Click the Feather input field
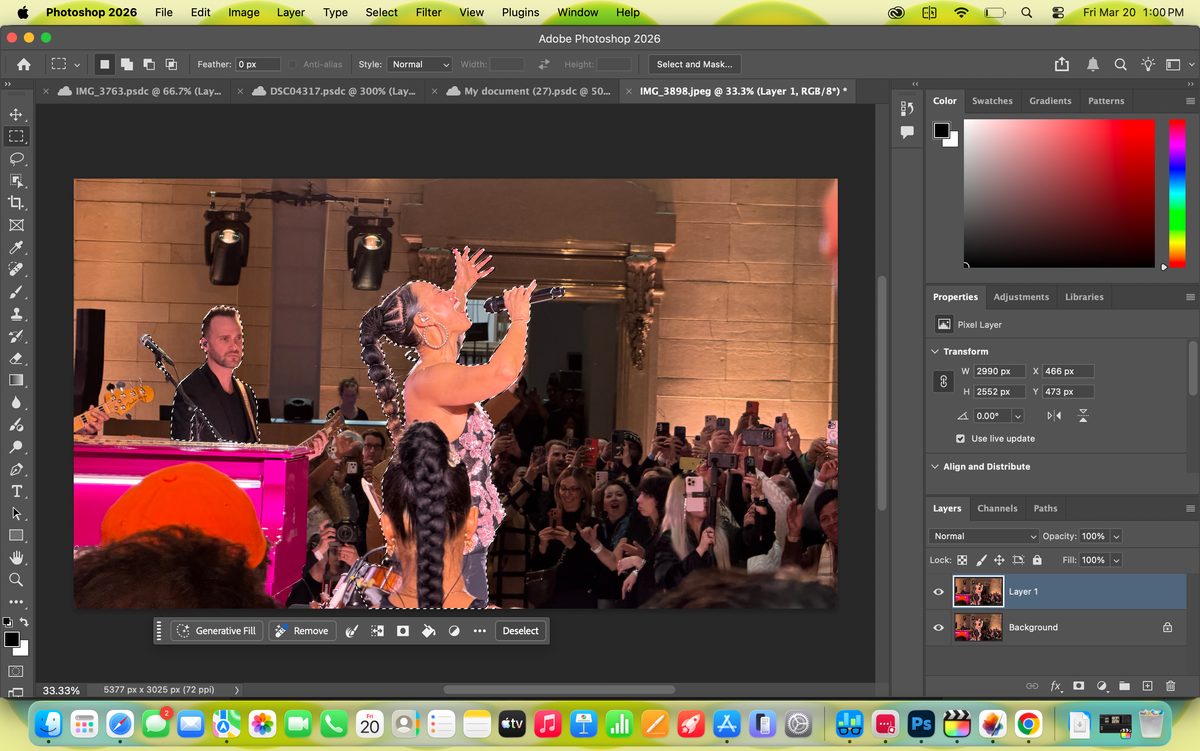 tap(258, 64)
